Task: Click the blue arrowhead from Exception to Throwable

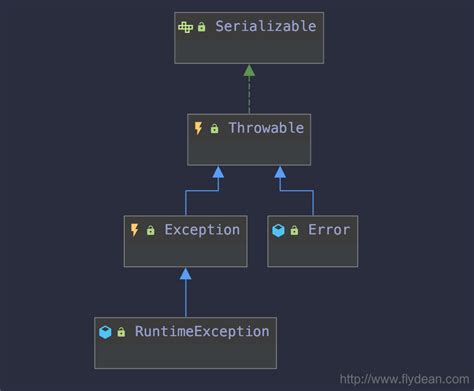Action: coord(218,172)
